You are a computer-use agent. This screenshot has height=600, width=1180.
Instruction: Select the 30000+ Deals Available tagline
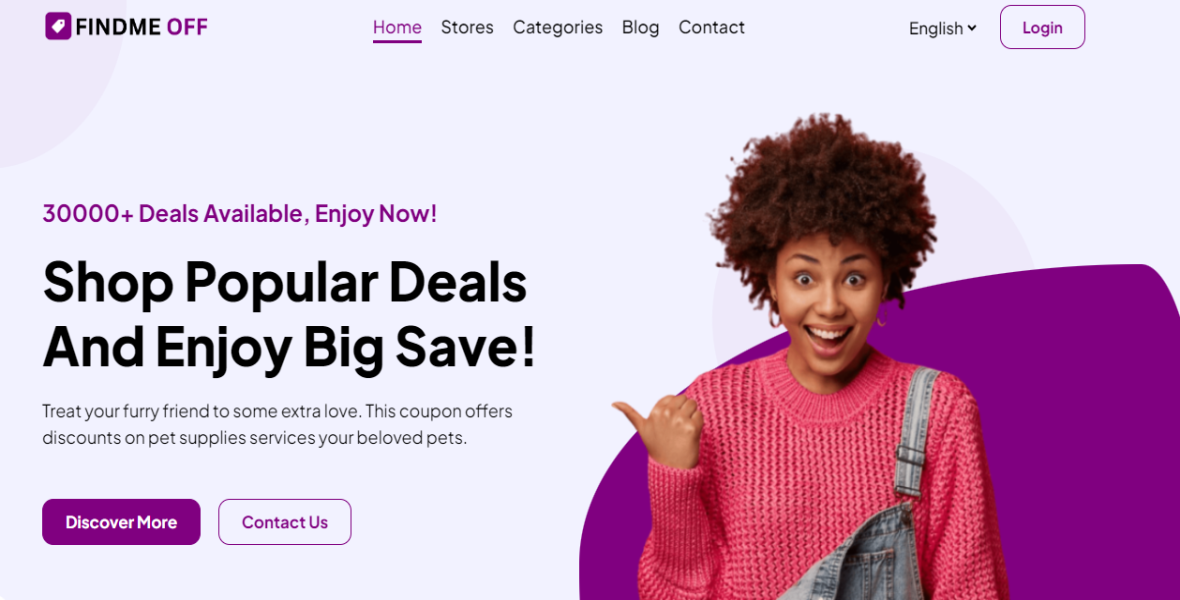pyautogui.click(x=239, y=214)
